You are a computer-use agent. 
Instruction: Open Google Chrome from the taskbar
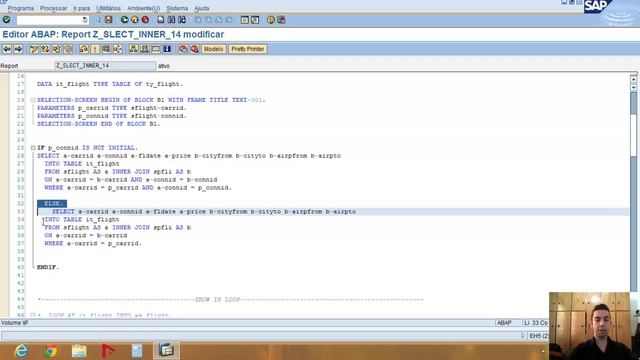pyautogui.click(x=50, y=351)
